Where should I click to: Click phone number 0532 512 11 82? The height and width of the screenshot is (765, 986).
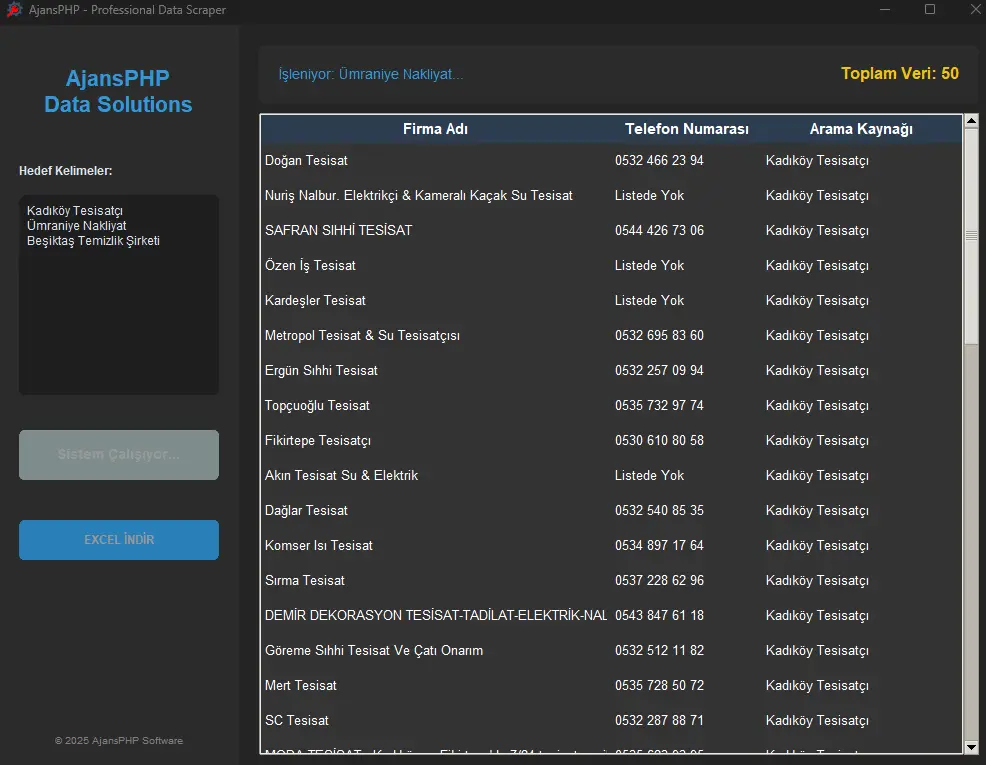pos(659,651)
